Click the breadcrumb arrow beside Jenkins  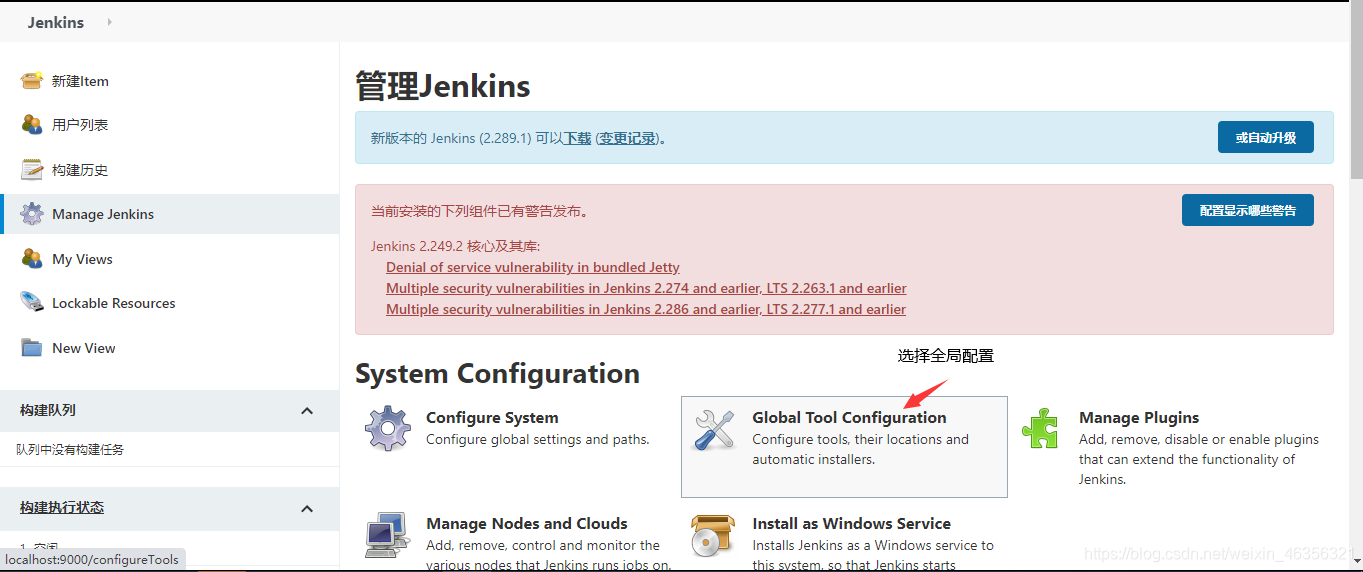click(x=110, y=22)
